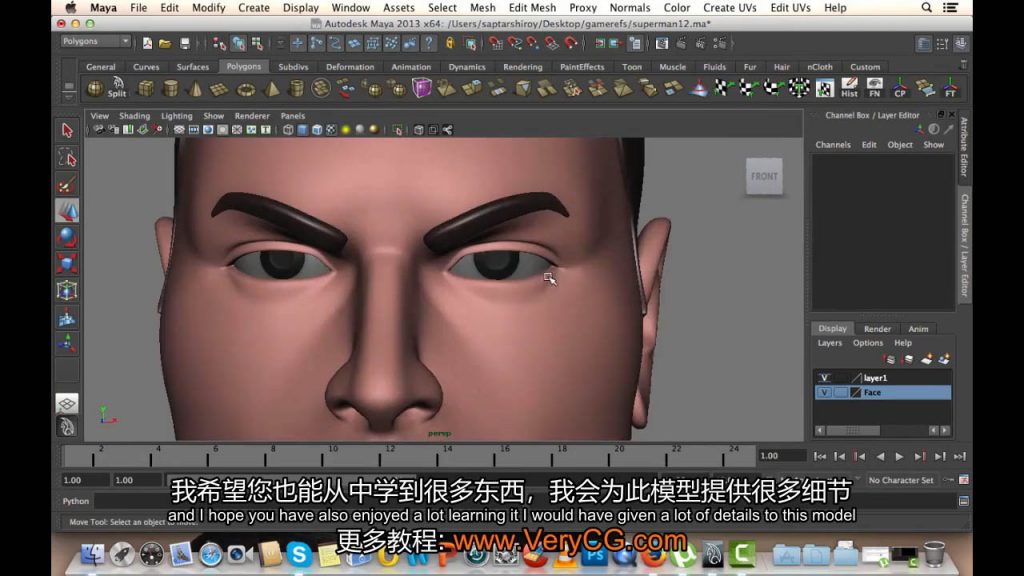
Task: Create a polygon torus from shelf
Action: (246, 88)
